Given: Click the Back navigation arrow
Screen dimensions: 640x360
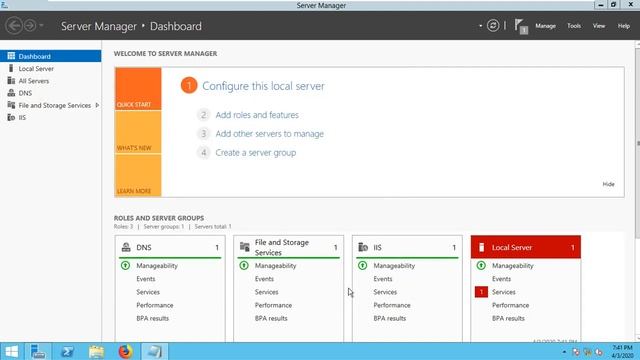Looking at the screenshot, I should 14,26.
